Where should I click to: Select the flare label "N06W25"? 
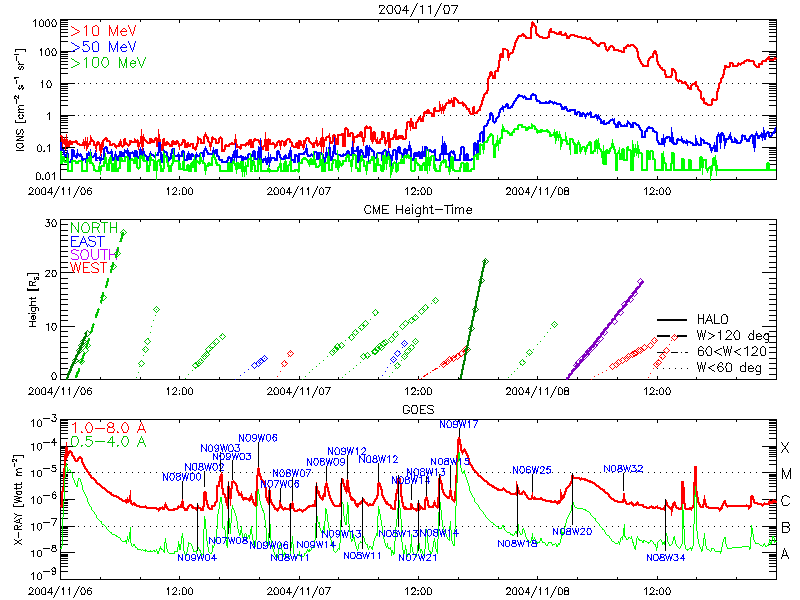[x=532, y=470]
